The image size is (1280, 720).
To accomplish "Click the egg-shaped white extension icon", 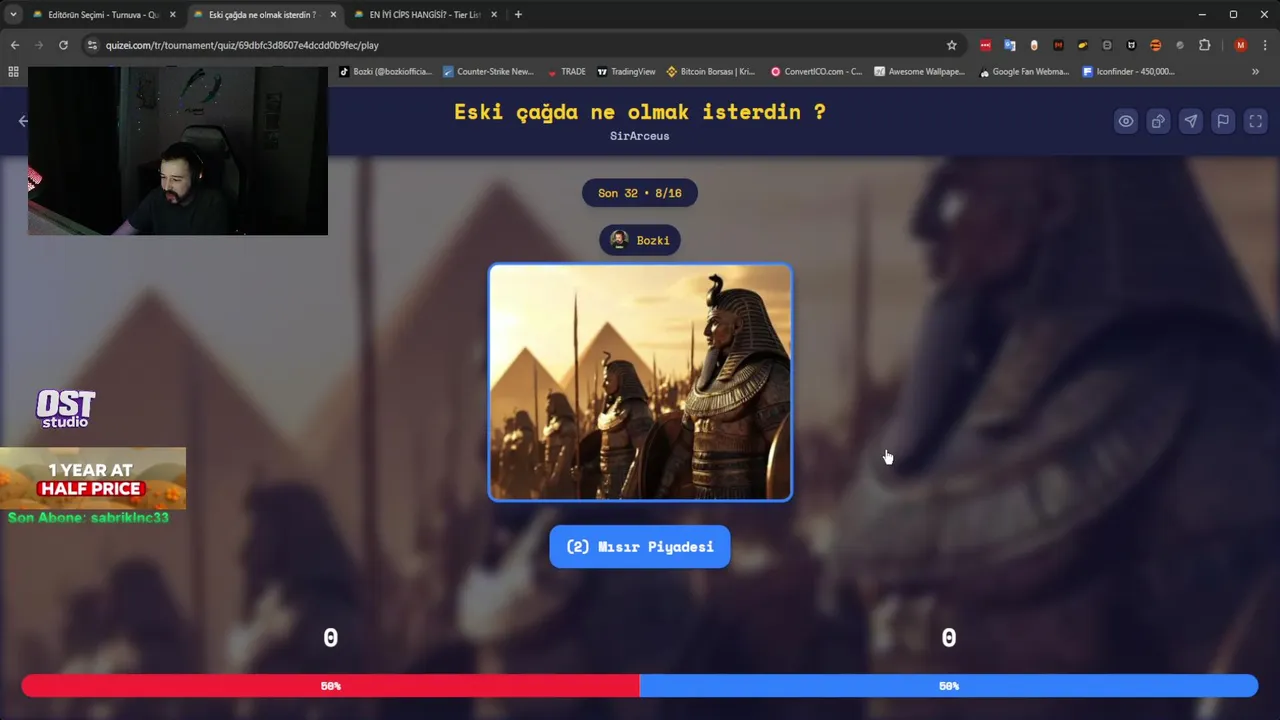I will tap(1034, 45).
